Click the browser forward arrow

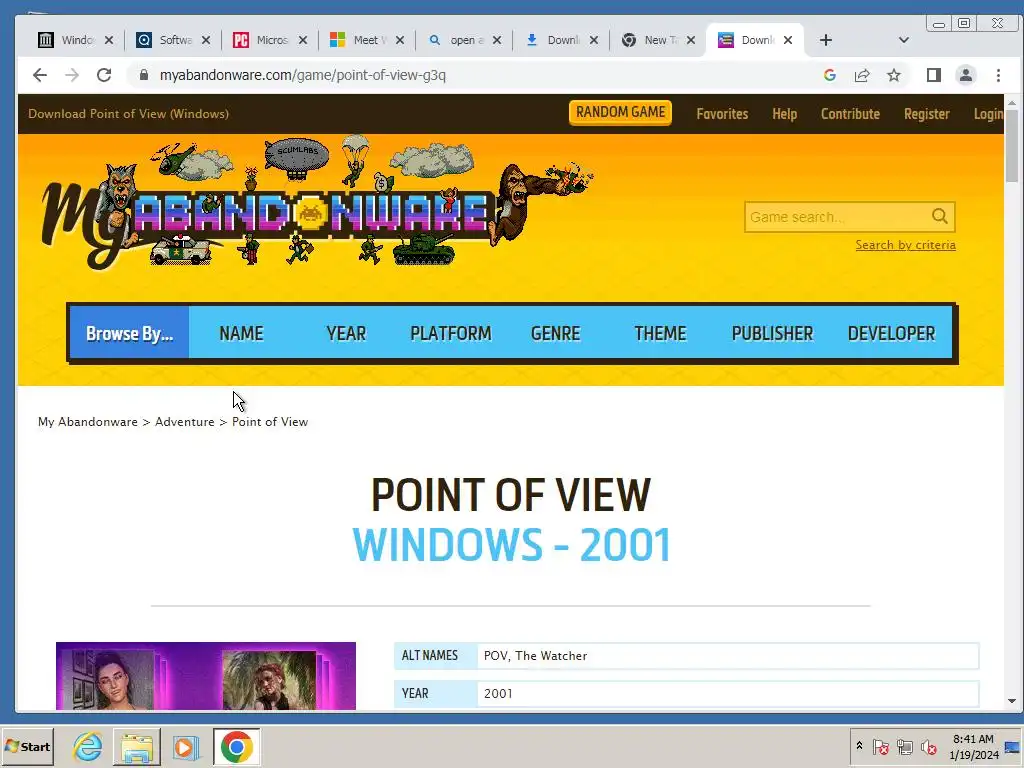coord(72,75)
